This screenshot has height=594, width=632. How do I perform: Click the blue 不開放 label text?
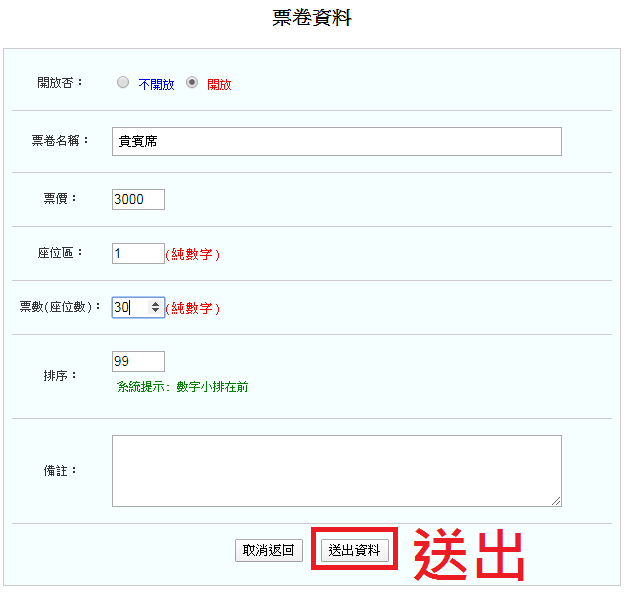[156, 85]
